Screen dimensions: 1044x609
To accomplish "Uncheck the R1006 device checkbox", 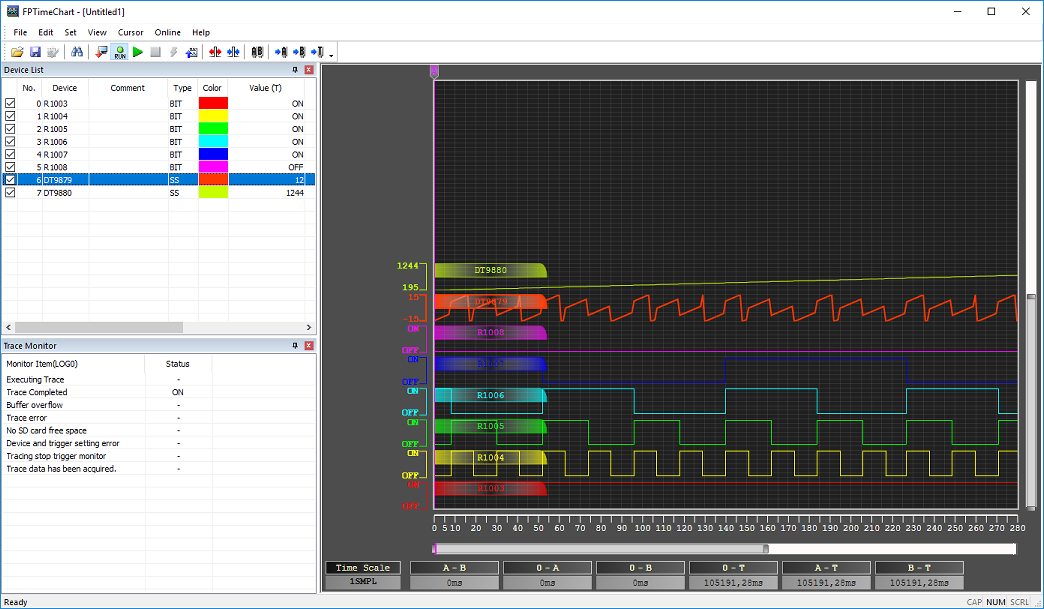I will point(10,142).
